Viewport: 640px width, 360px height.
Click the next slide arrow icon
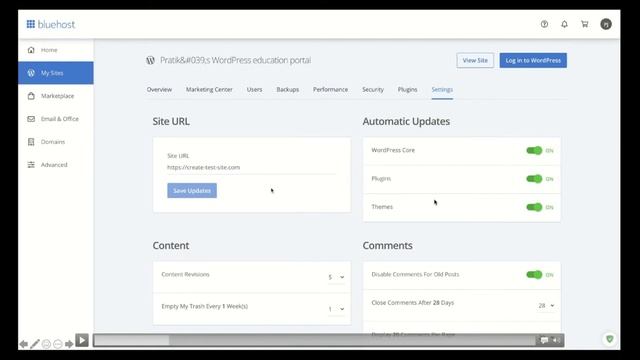69,344
